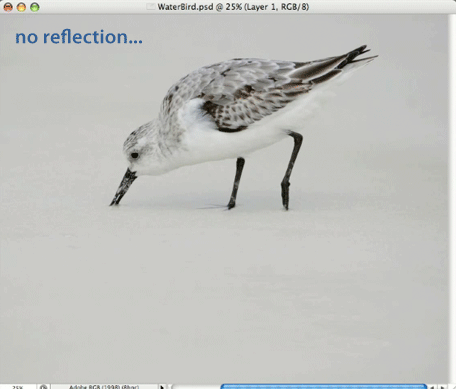Click the small status bar icon beside zoom field
The width and height of the screenshot is (456, 391).
(43, 388)
